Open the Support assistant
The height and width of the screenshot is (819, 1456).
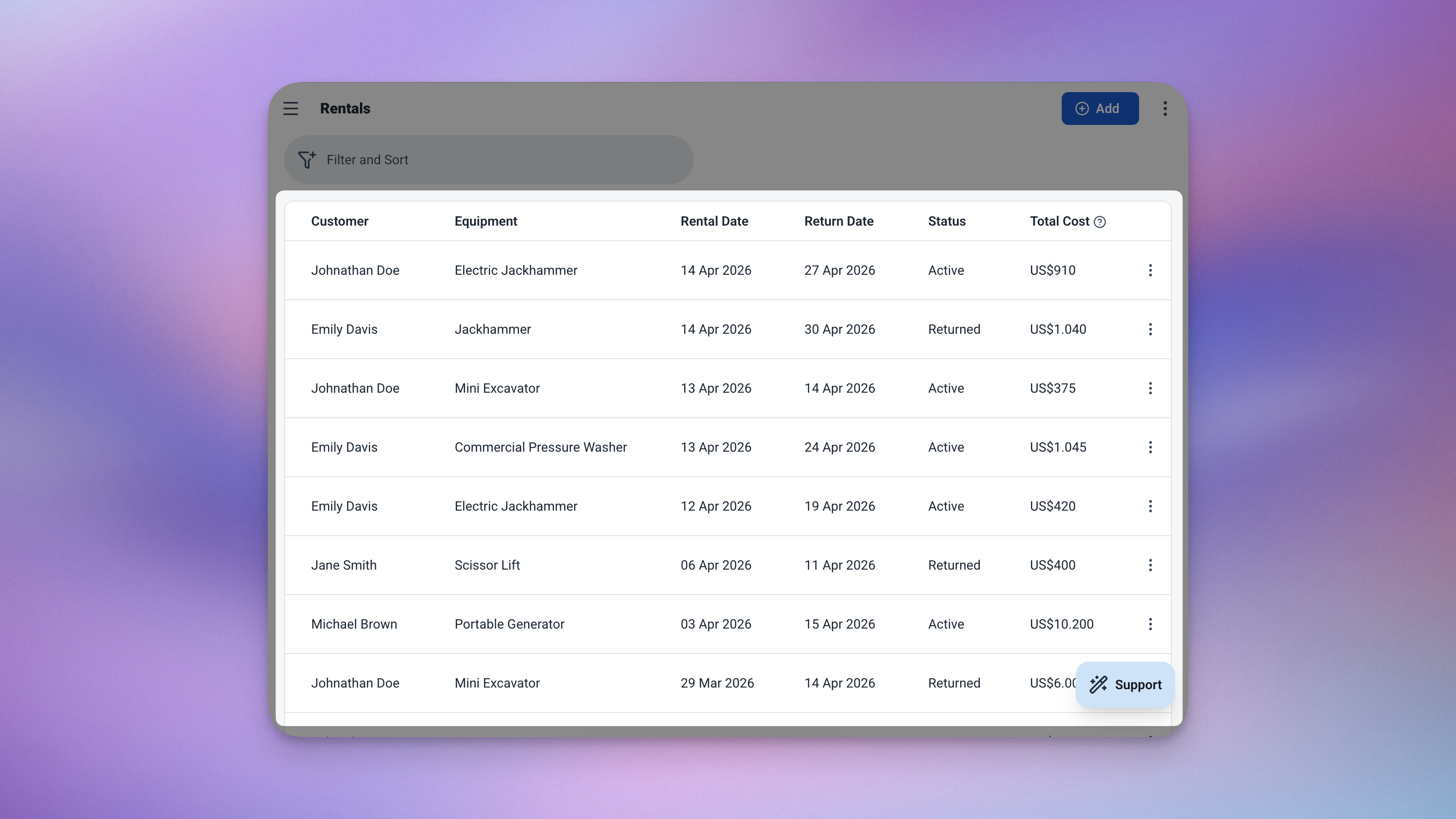(x=1125, y=684)
